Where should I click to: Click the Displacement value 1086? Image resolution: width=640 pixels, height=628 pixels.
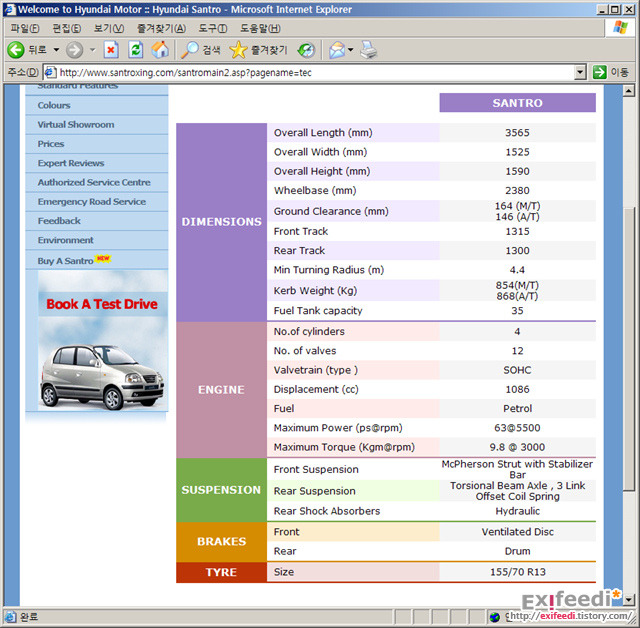pyautogui.click(x=517, y=389)
